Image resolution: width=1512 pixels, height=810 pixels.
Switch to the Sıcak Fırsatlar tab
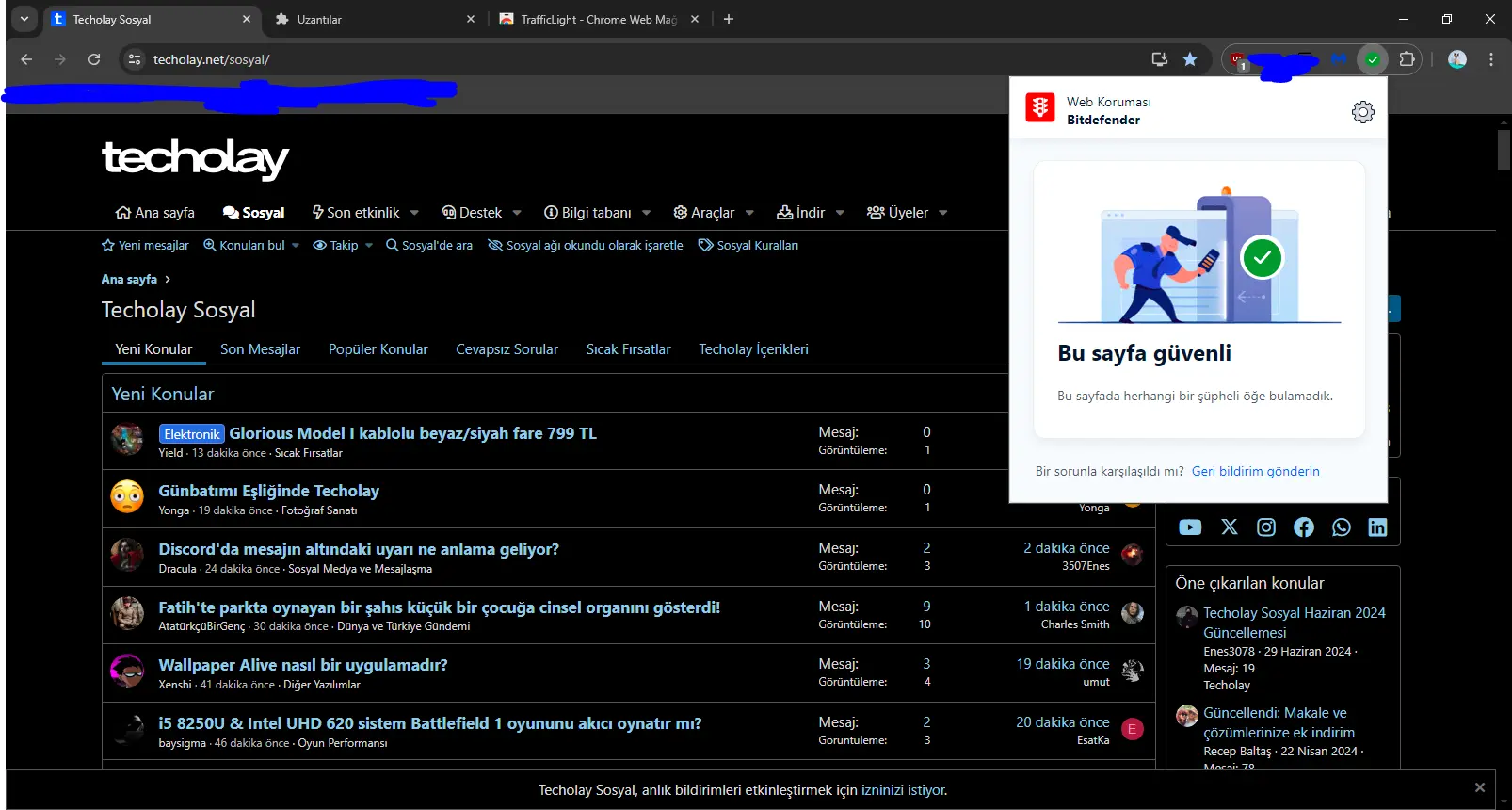pos(628,349)
